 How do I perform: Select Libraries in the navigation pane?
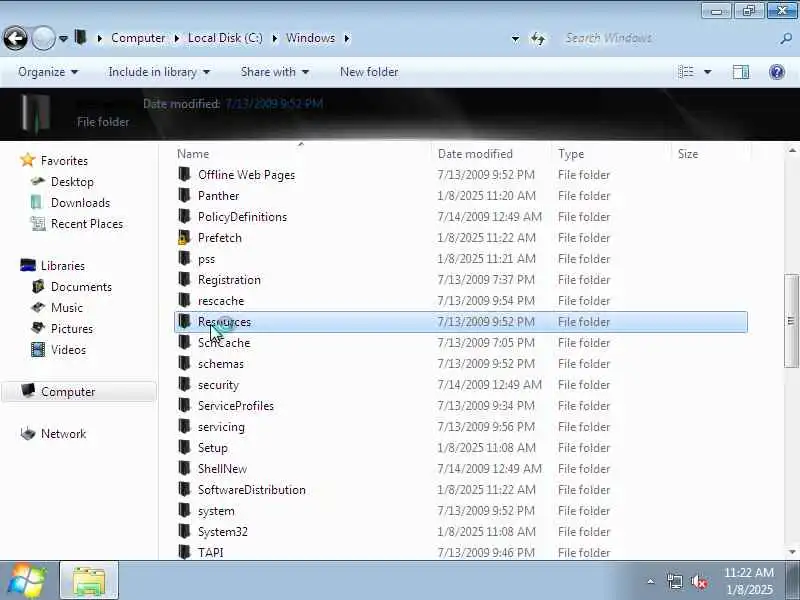pos(63,266)
